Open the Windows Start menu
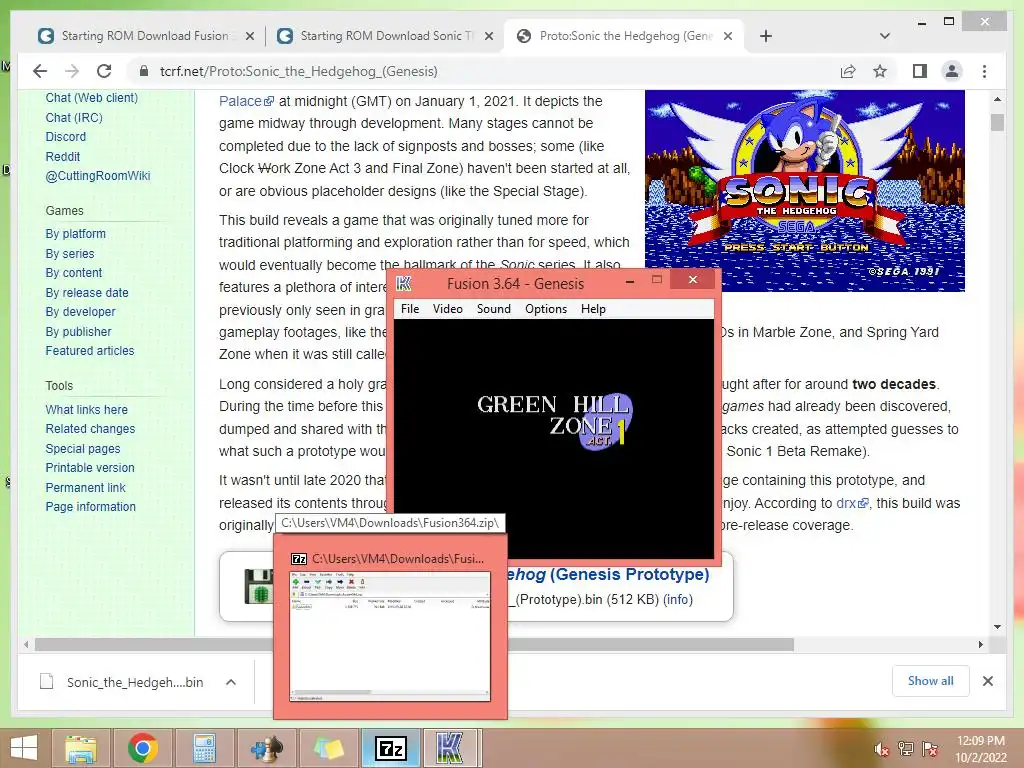1024x768 pixels. pos(24,748)
